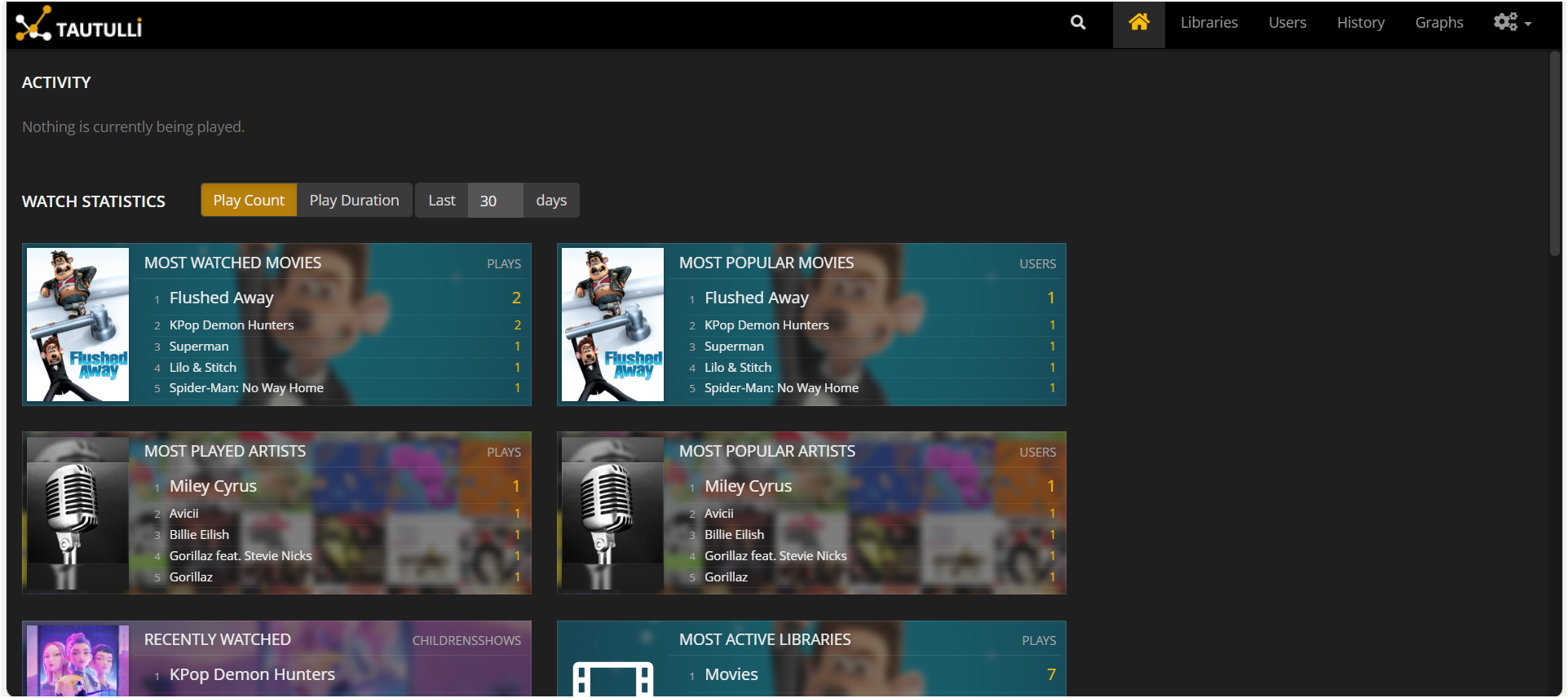Open the Graphs page

[x=1439, y=23]
